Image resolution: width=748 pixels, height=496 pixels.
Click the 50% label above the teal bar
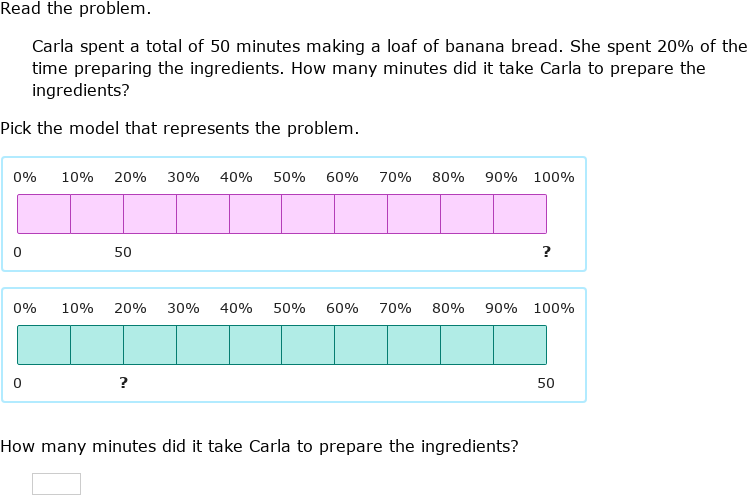pyautogui.click(x=289, y=308)
